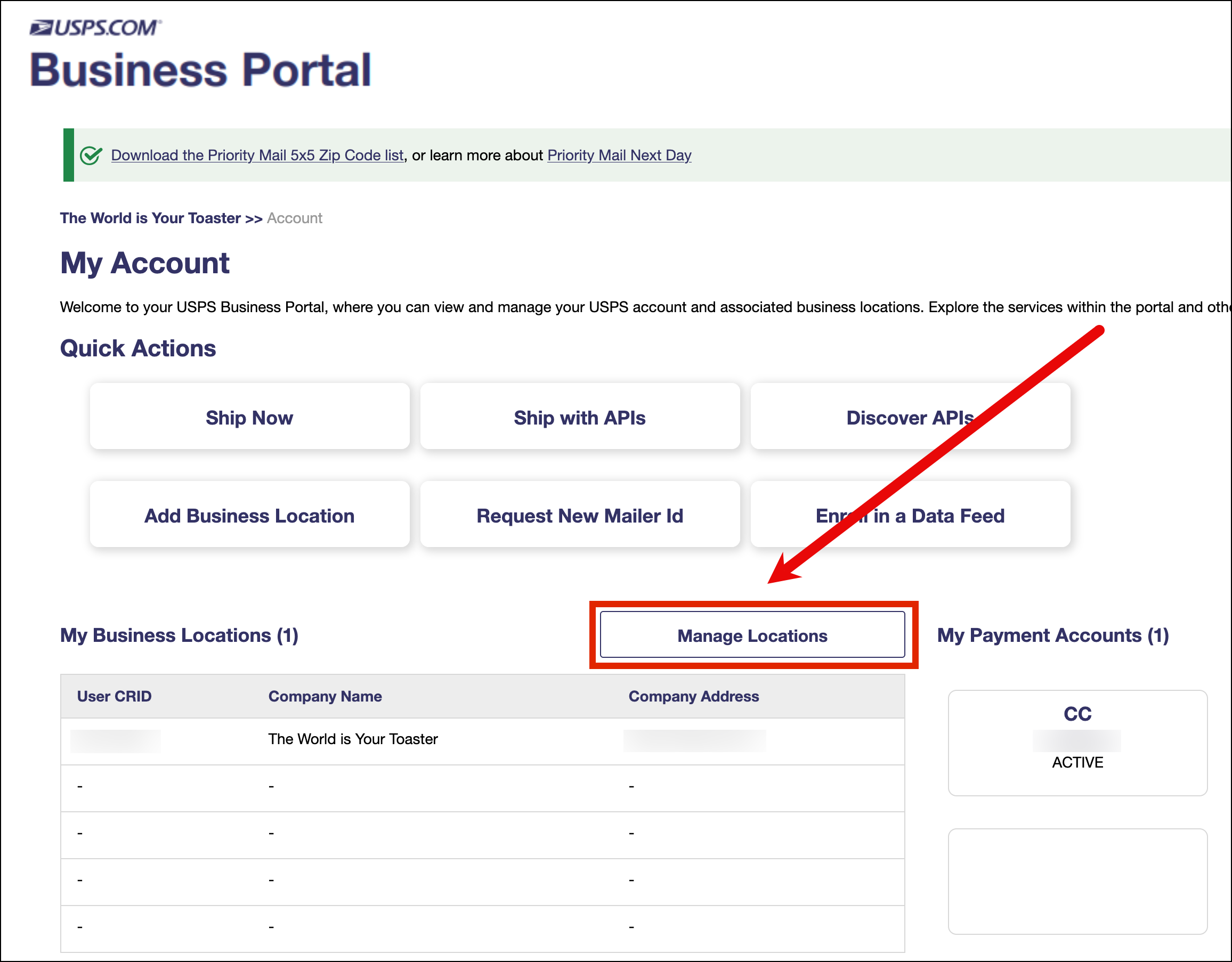1232x962 pixels.
Task: Select the Company Address column header
Action: pos(693,696)
